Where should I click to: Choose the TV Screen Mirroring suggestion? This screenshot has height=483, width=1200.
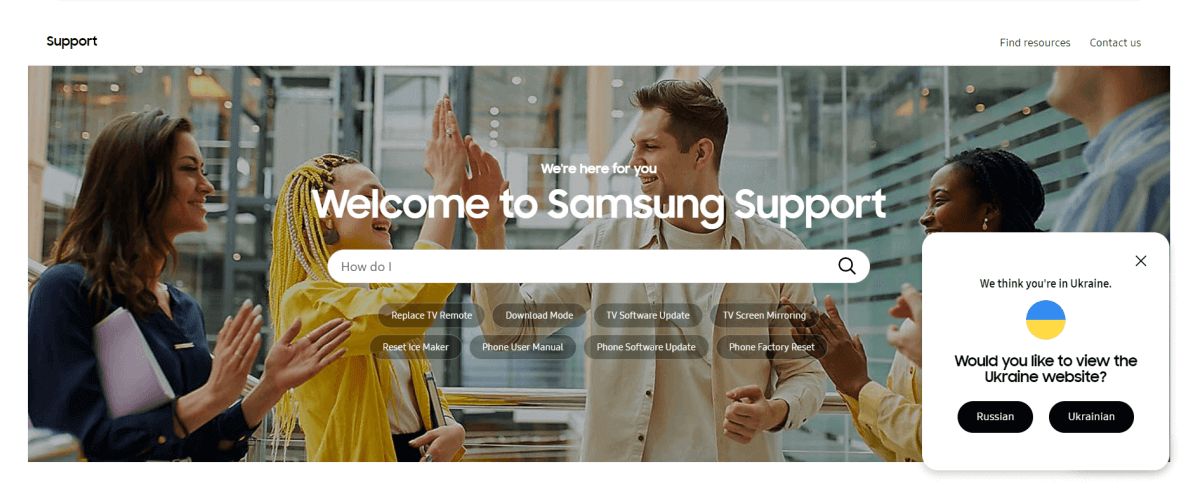point(764,315)
